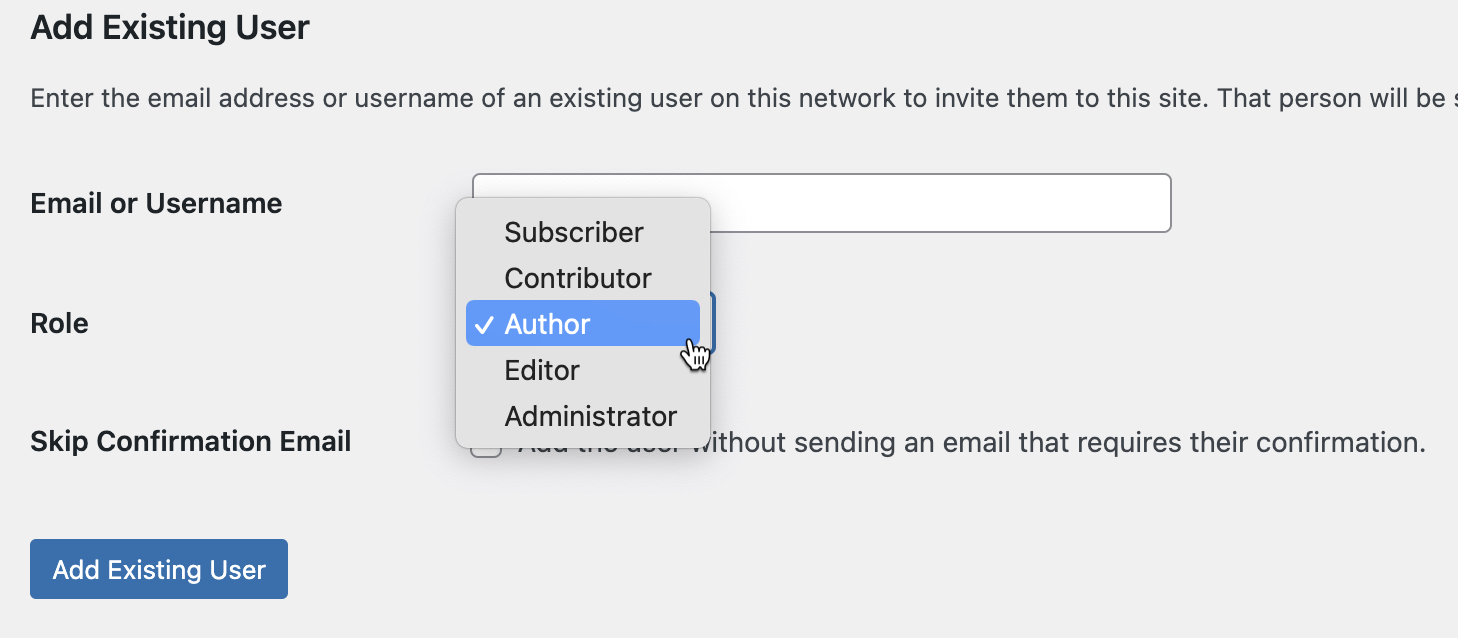The width and height of the screenshot is (1458, 638).
Task: Click the Skip Confirmation Email row label
Action: click(x=191, y=442)
